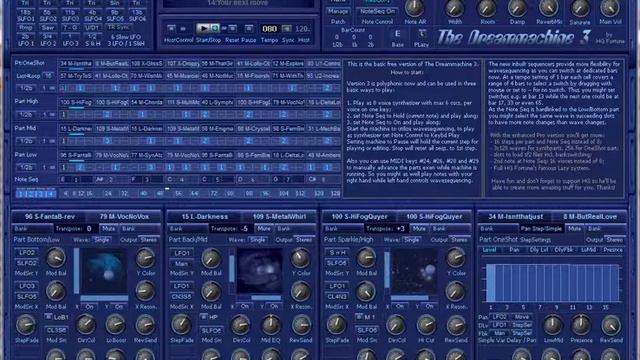Screen dimensions: 640x360
Task: Open the Pan Step/Simple mode selector
Action: click(x=541, y=229)
